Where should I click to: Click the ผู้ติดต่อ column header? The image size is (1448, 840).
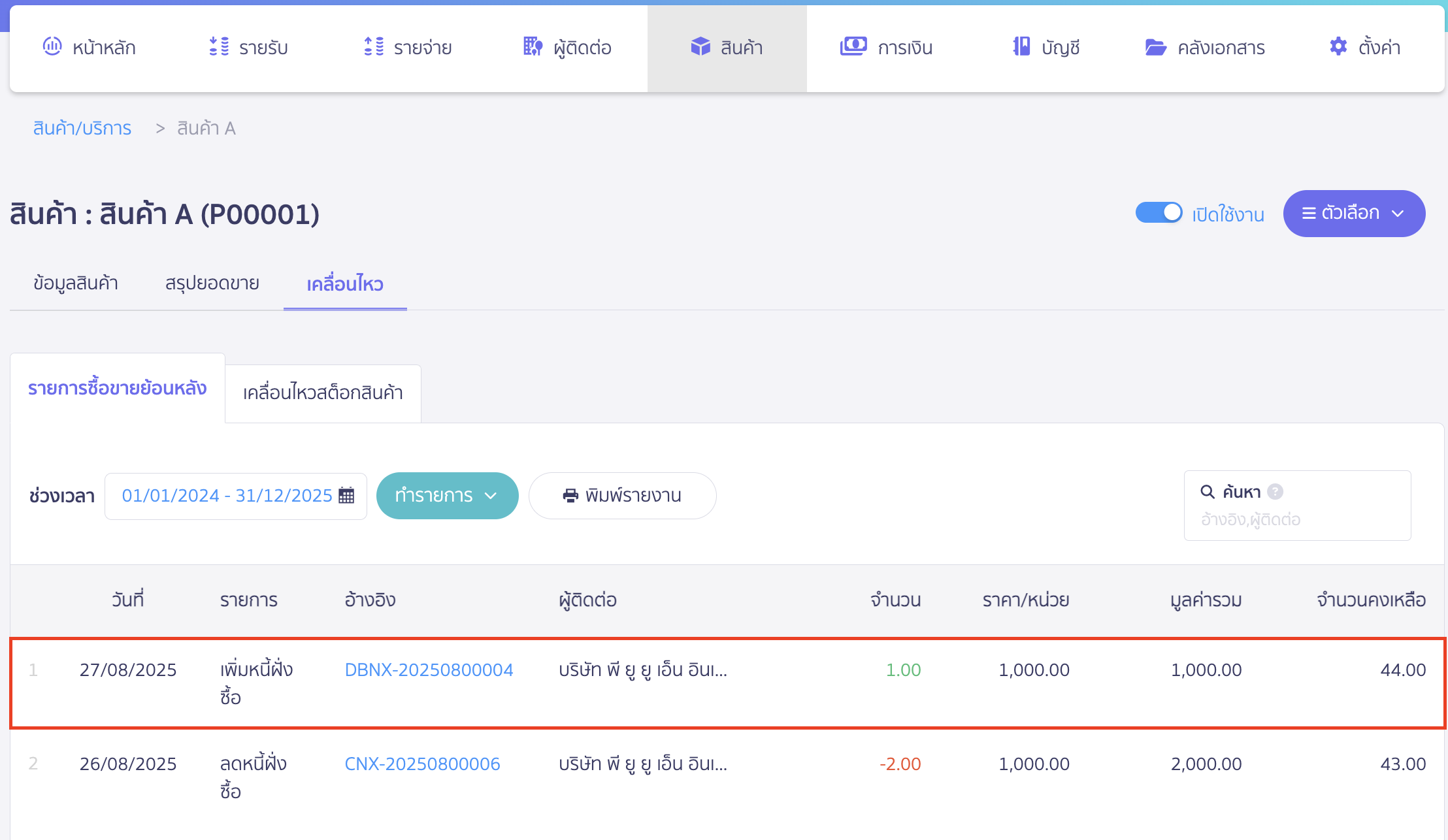click(588, 600)
